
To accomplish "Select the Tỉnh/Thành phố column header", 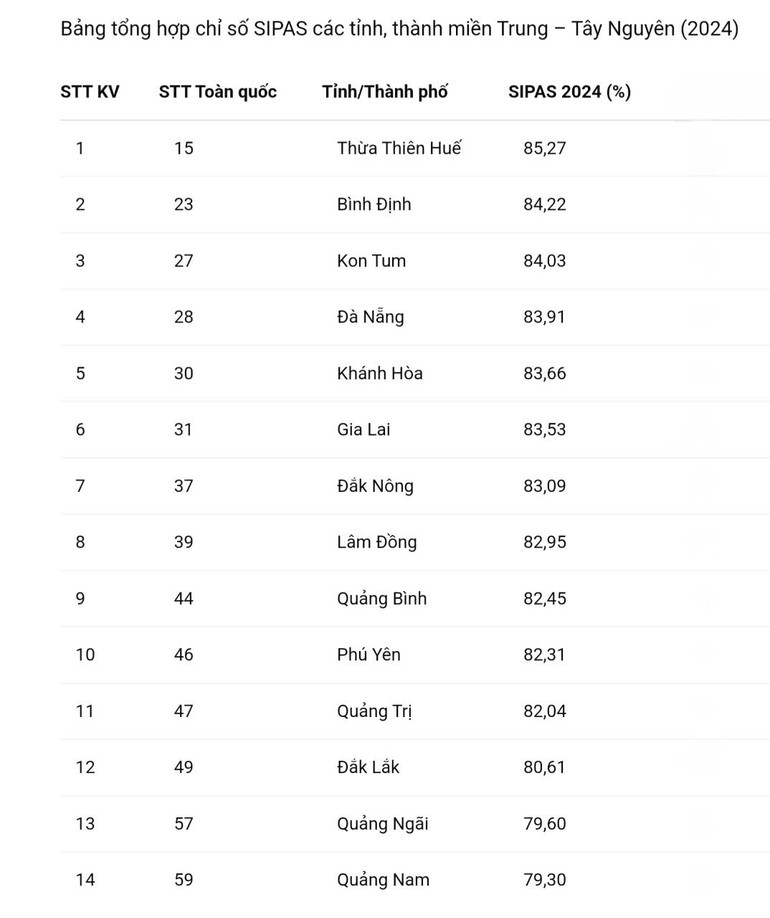I will (x=384, y=92).
